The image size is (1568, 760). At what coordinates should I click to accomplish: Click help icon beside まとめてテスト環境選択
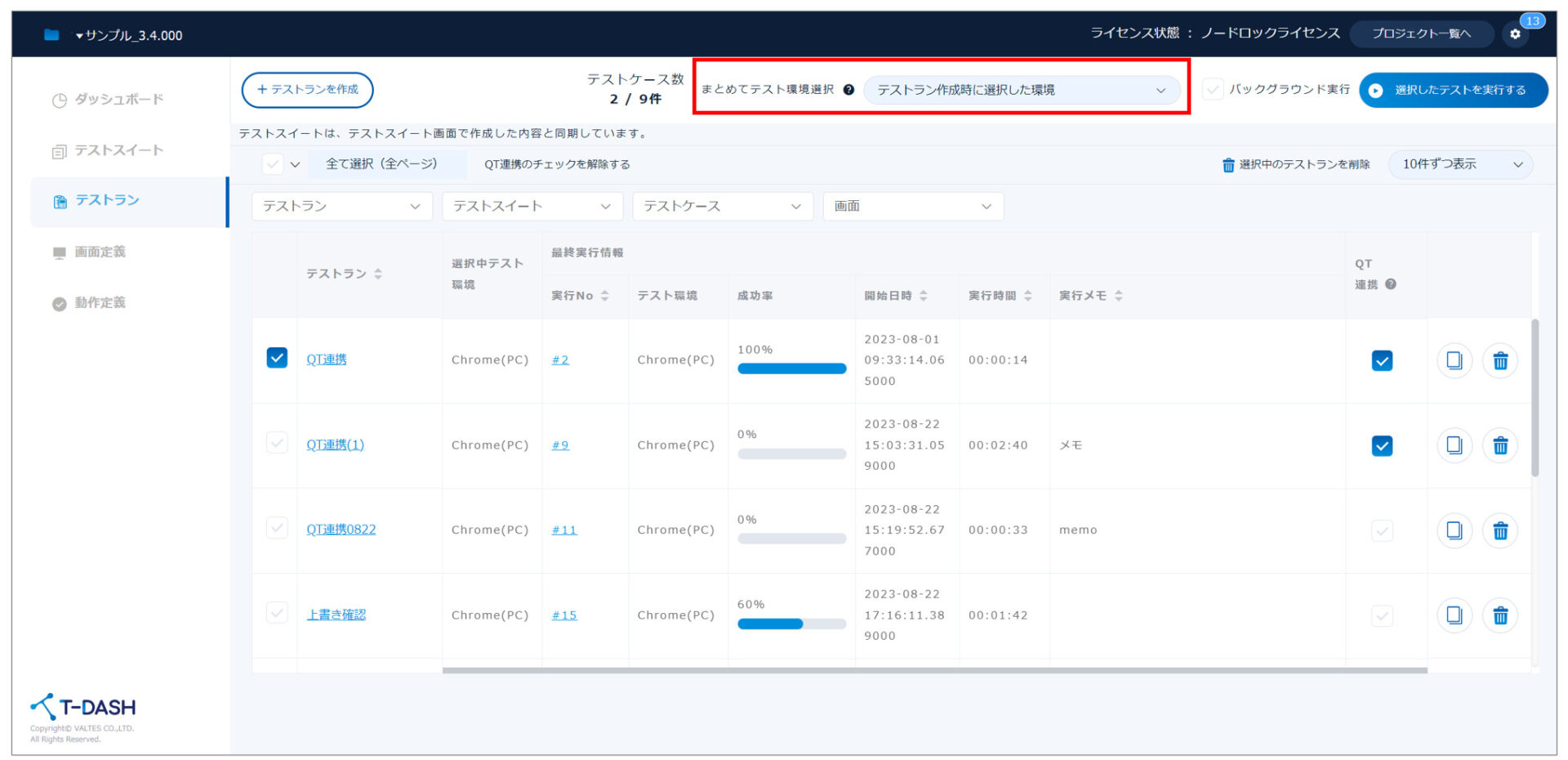849,90
